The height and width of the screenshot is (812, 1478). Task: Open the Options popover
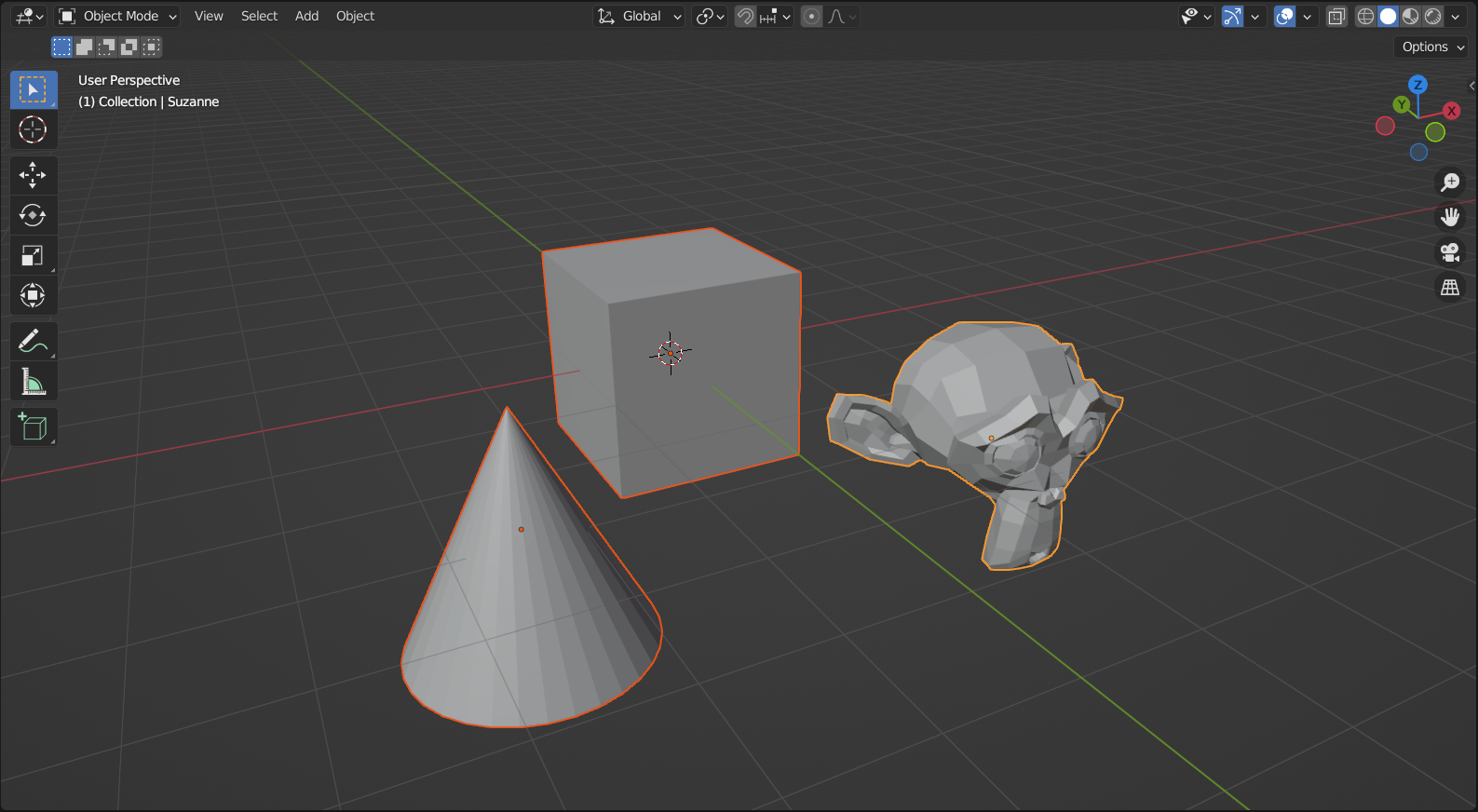click(x=1432, y=47)
